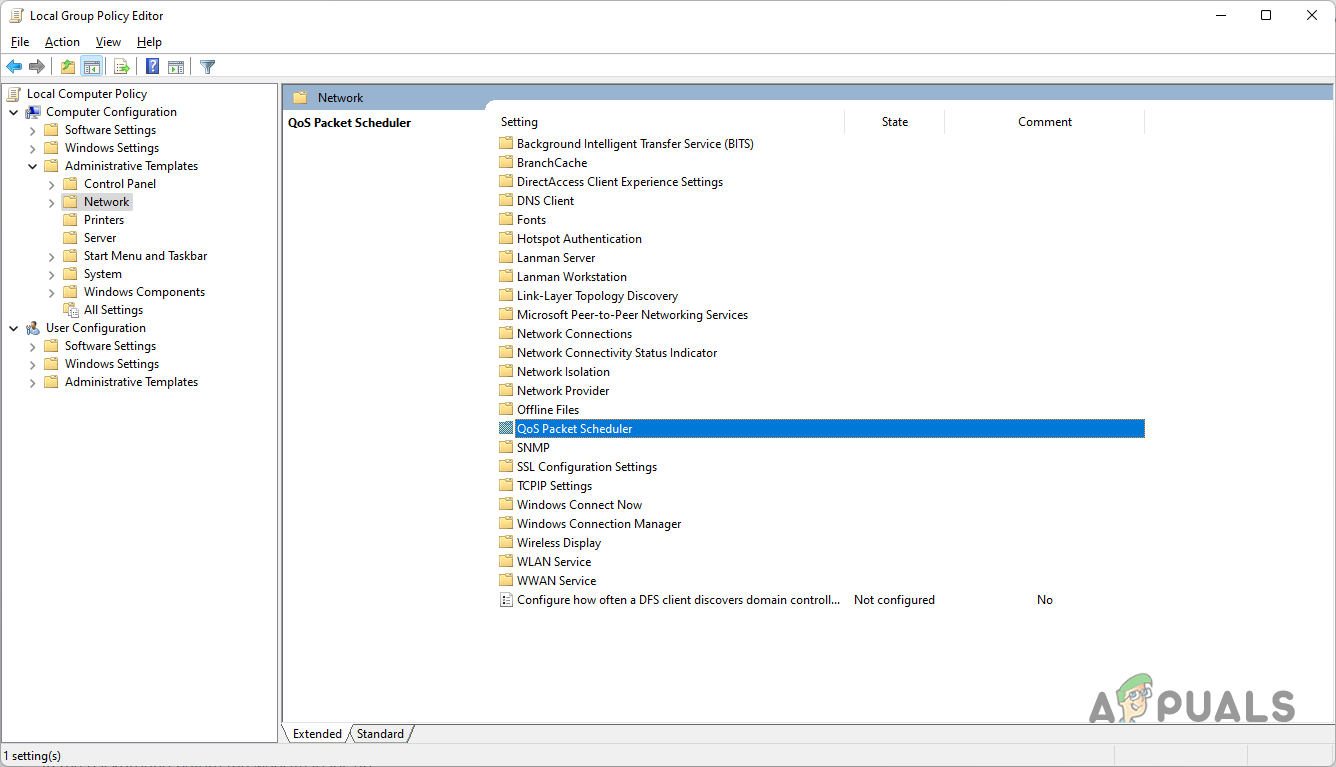Expand the System tree node
The image size is (1336, 767).
click(x=52, y=274)
